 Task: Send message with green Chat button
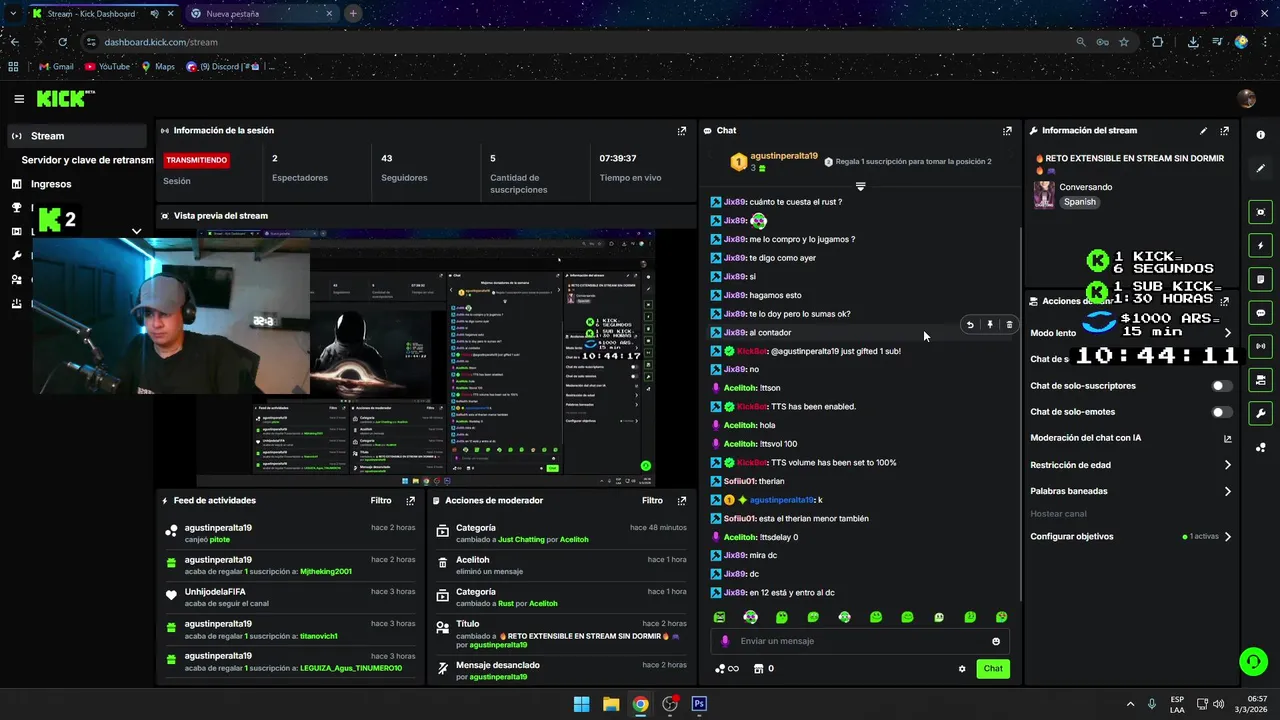(993, 669)
